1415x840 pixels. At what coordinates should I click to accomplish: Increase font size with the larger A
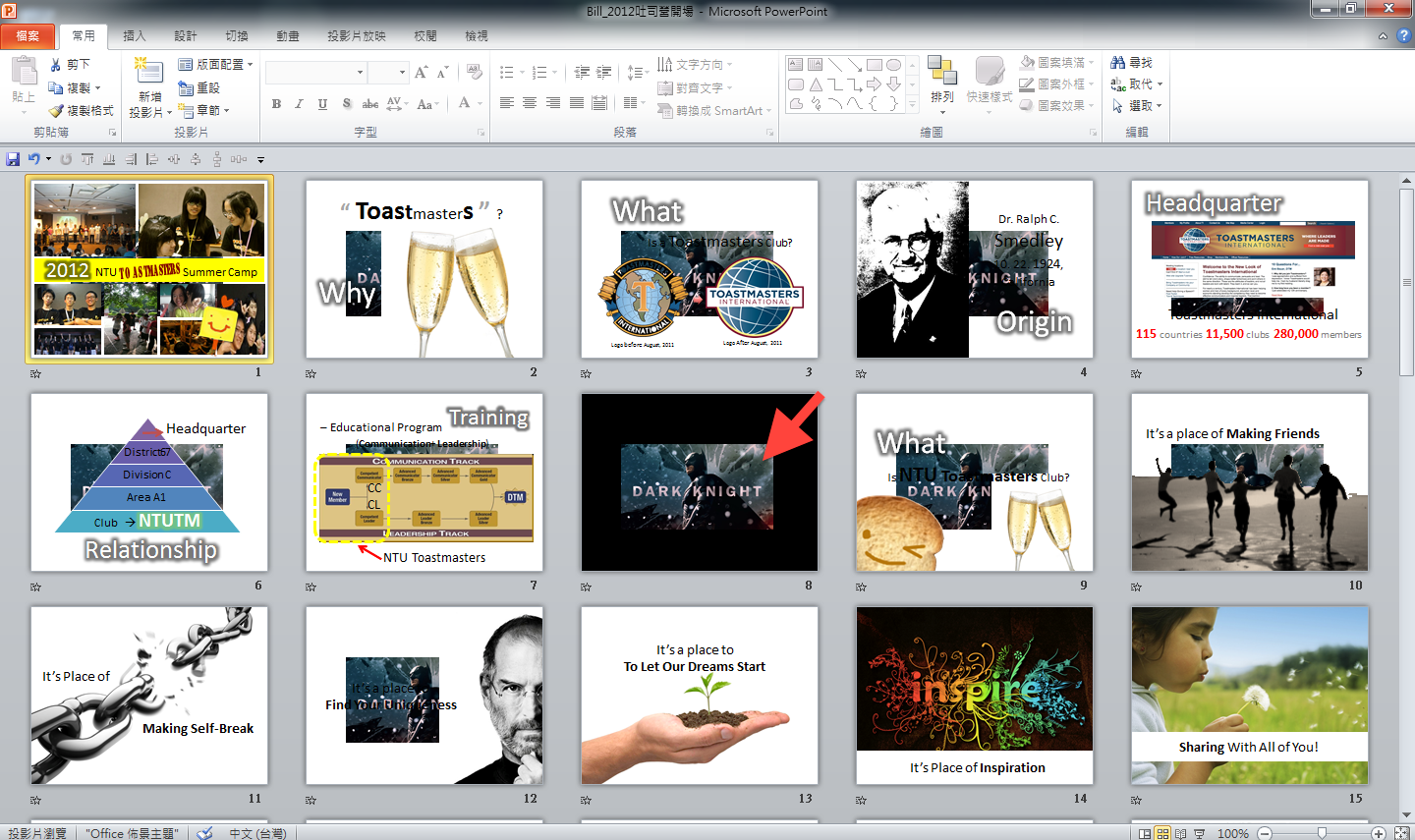pos(421,73)
